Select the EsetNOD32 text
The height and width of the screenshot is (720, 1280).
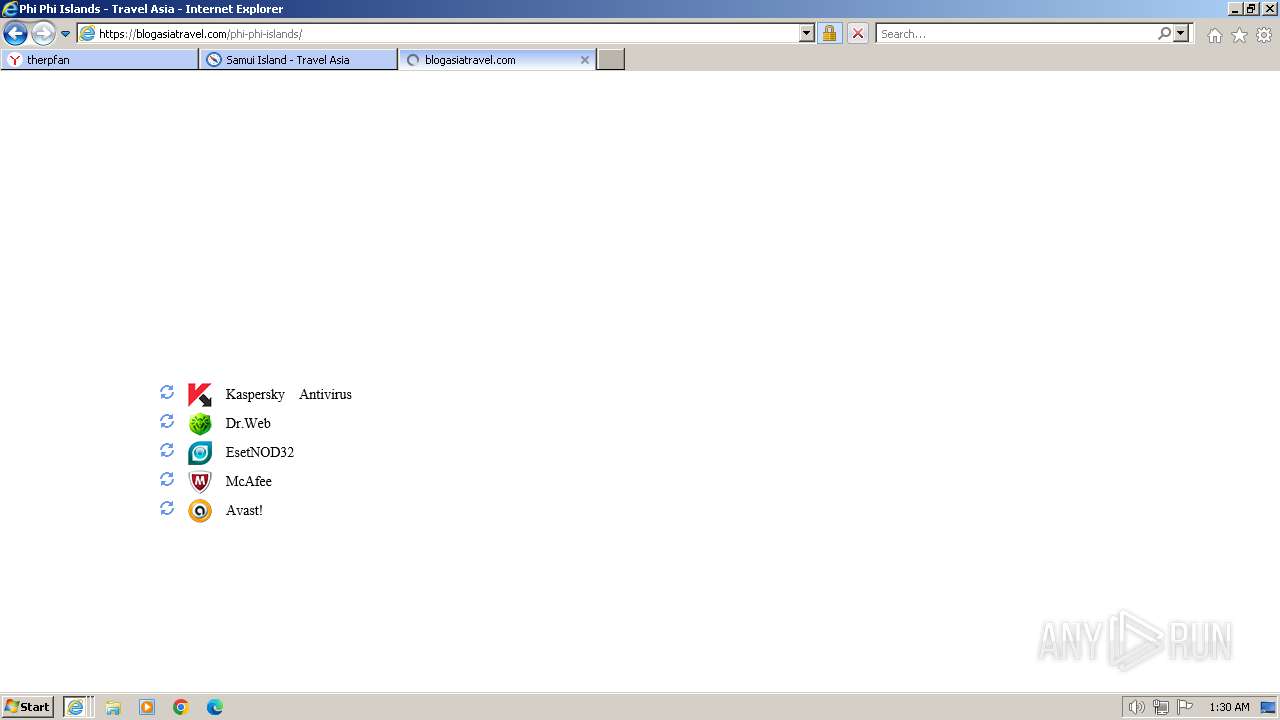[x=260, y=453]
